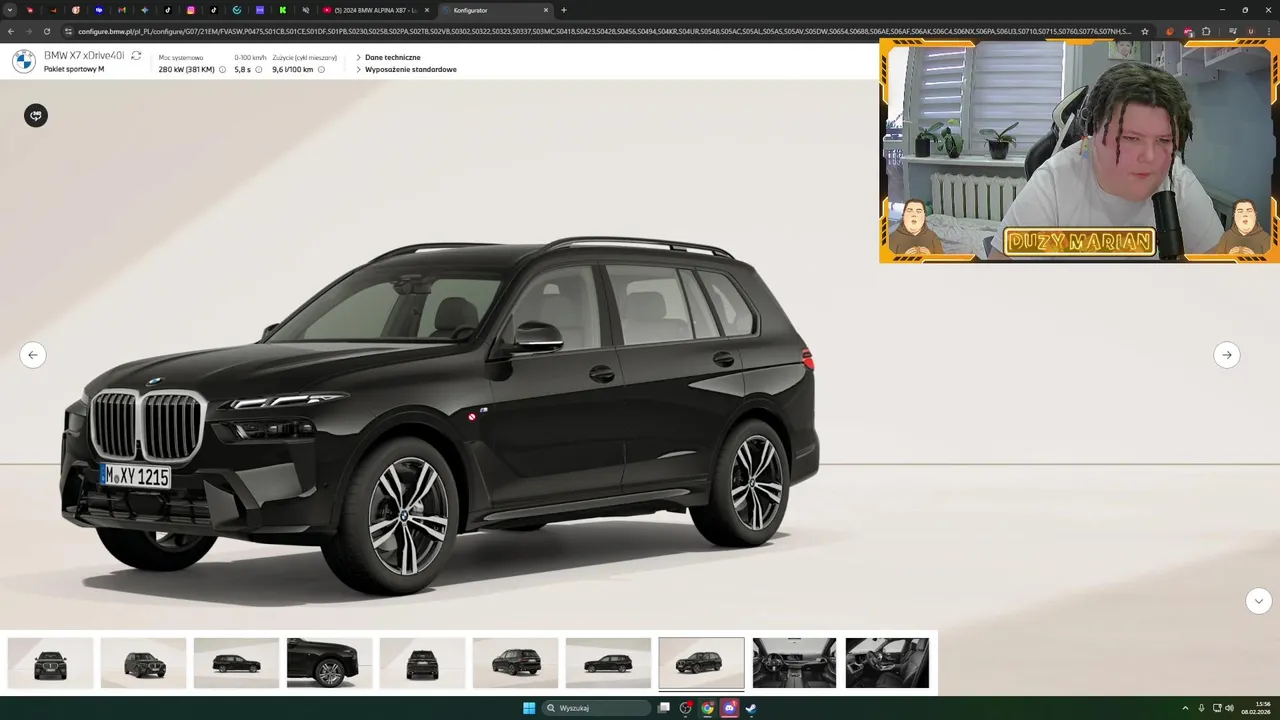The image size is (1280, 720).
Task: Open the tab search dropdown
Action: (10, 10)
